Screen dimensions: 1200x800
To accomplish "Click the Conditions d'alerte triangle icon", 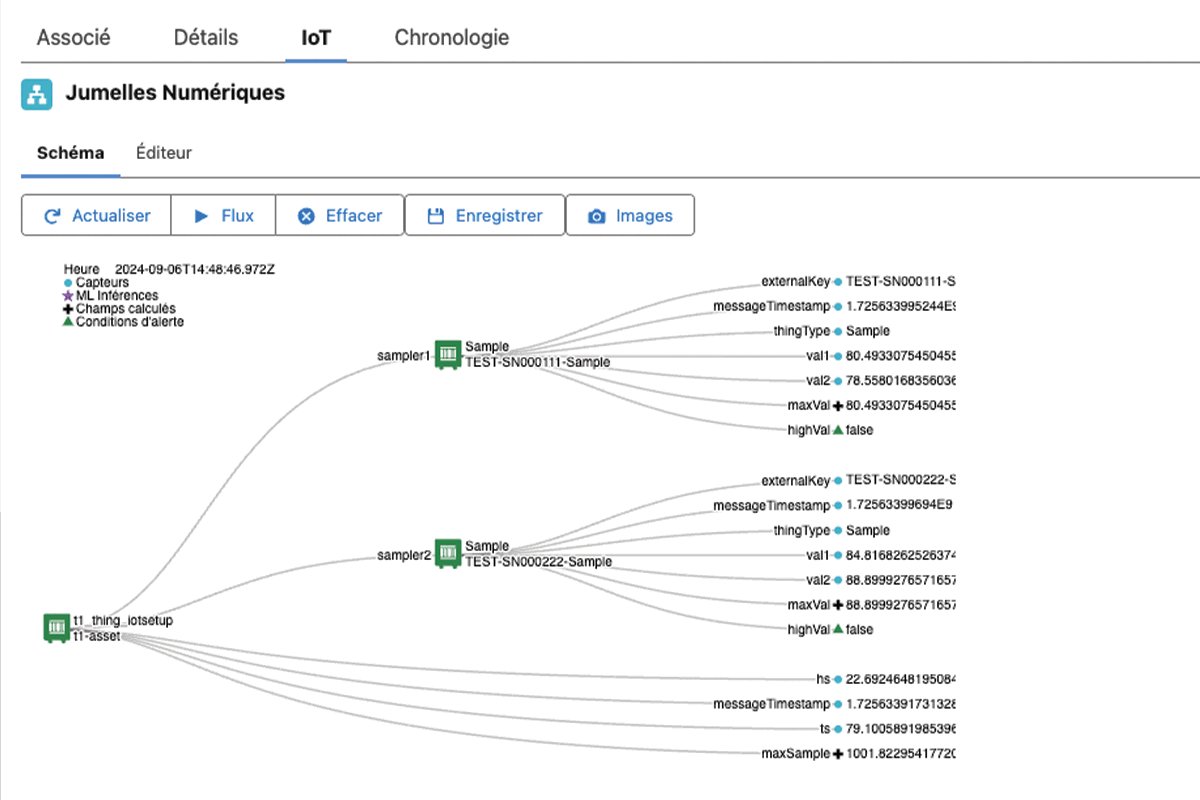I will point(68,322).
